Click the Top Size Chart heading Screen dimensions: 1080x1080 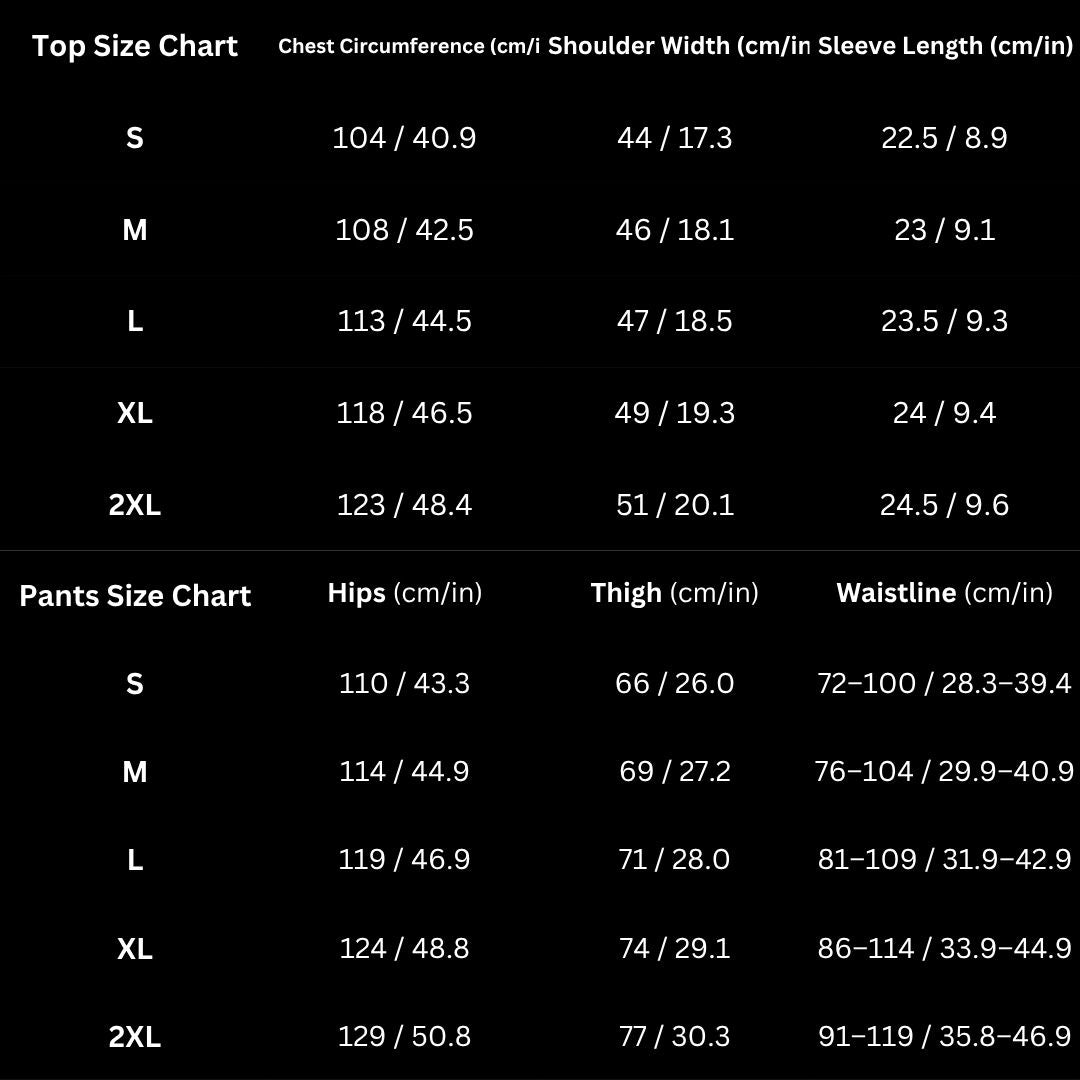135,46
